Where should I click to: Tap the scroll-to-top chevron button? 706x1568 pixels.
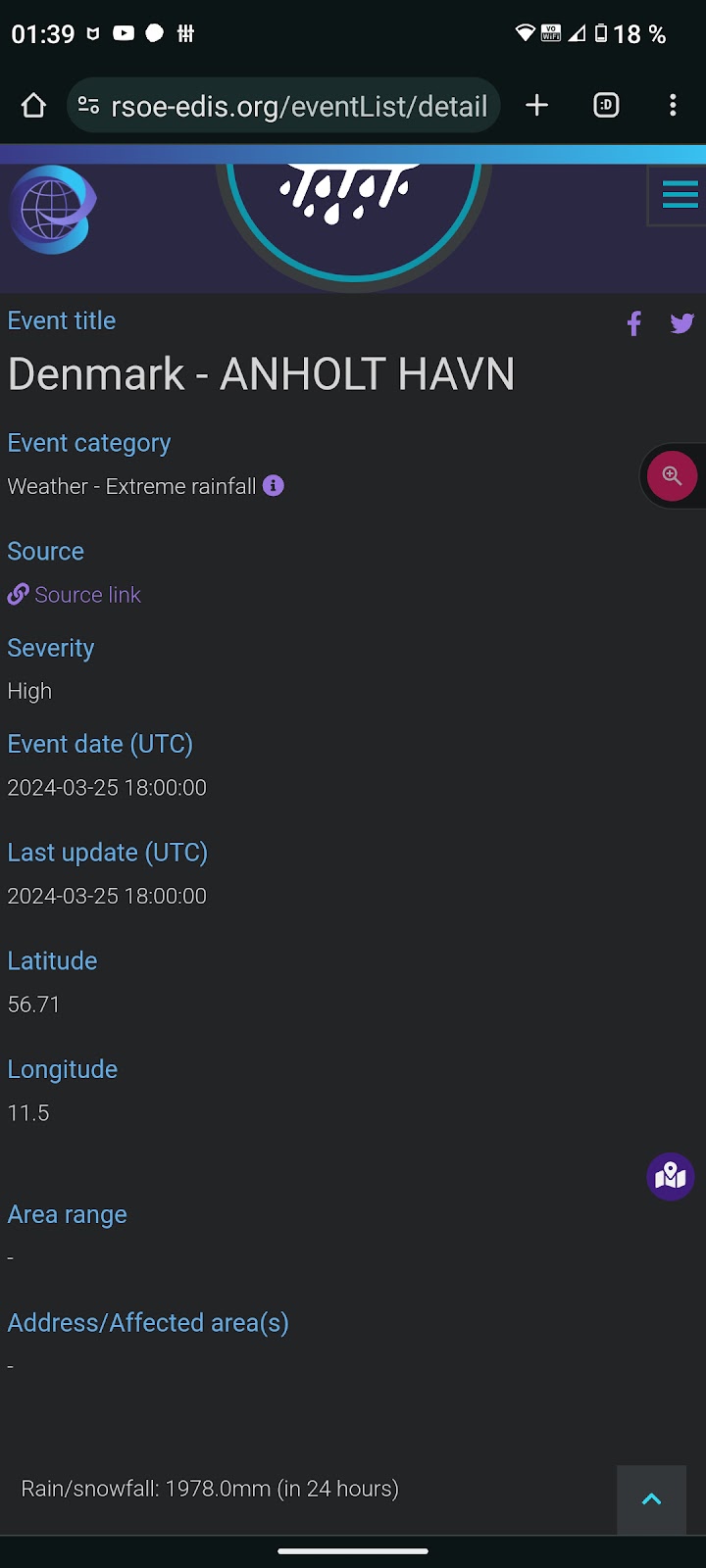pyautogui.click(x=651, y=1499)
